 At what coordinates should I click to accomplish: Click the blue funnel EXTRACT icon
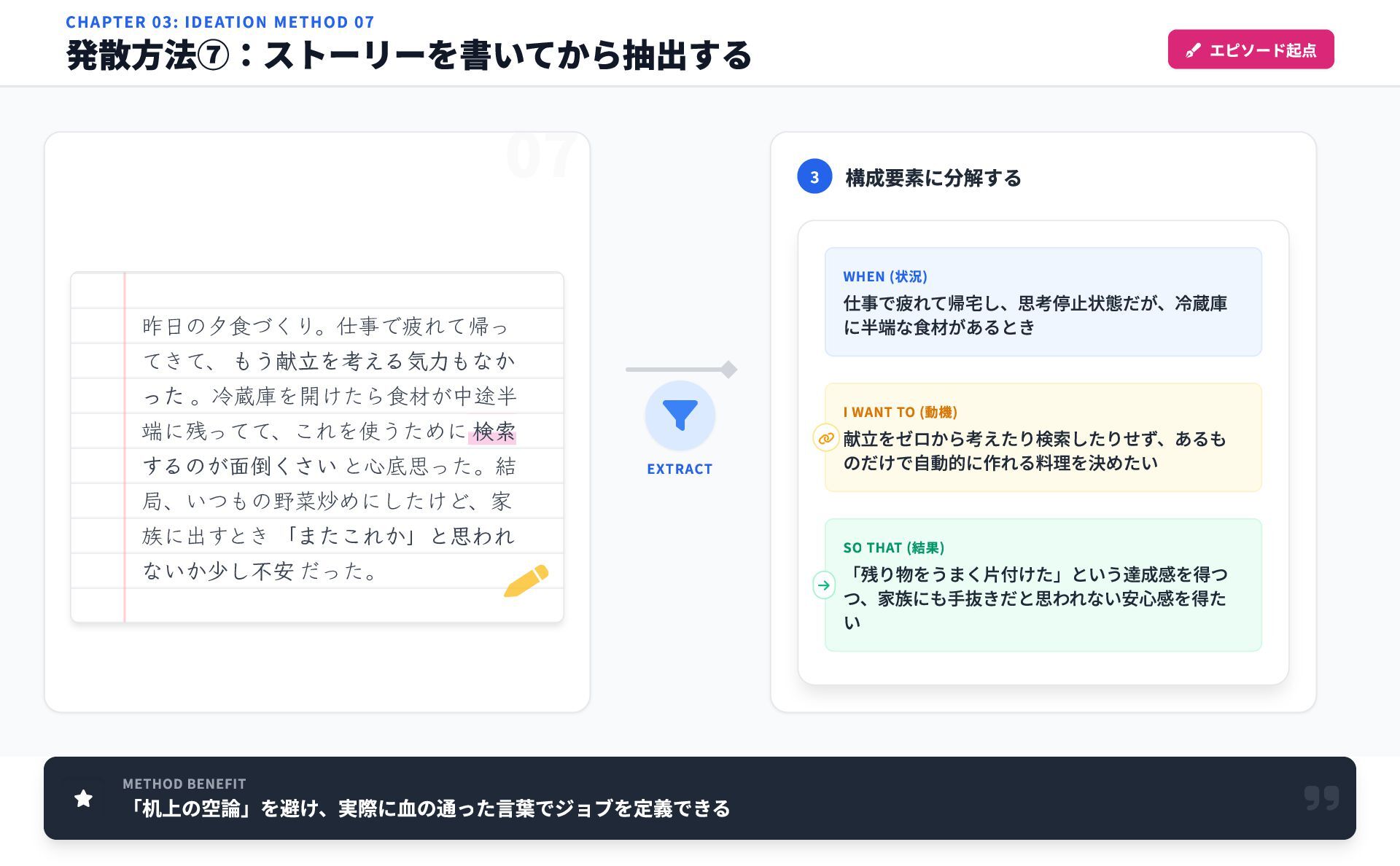click(680, 416)
